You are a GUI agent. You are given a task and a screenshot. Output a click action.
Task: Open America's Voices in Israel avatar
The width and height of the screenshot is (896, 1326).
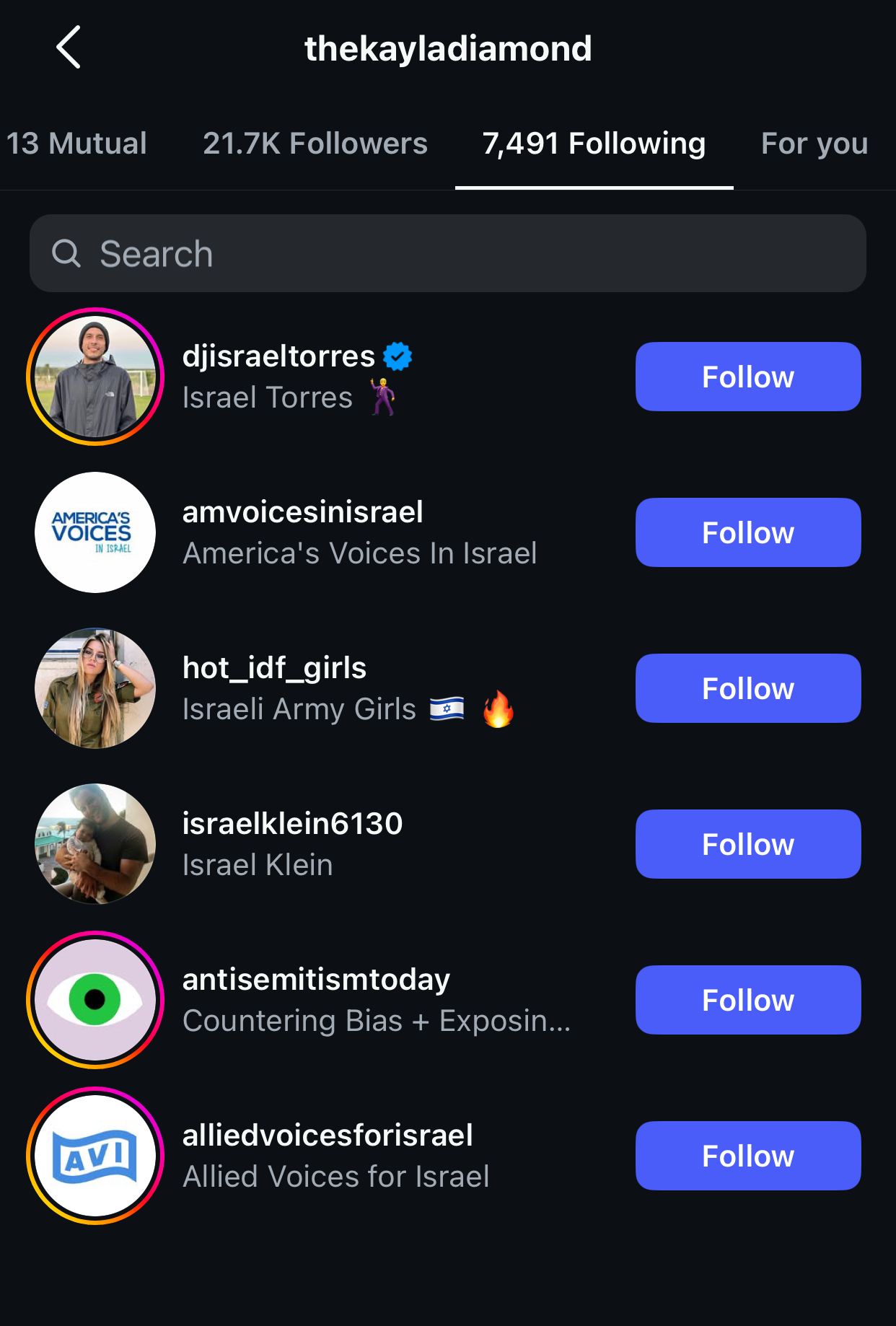(95, 532)
